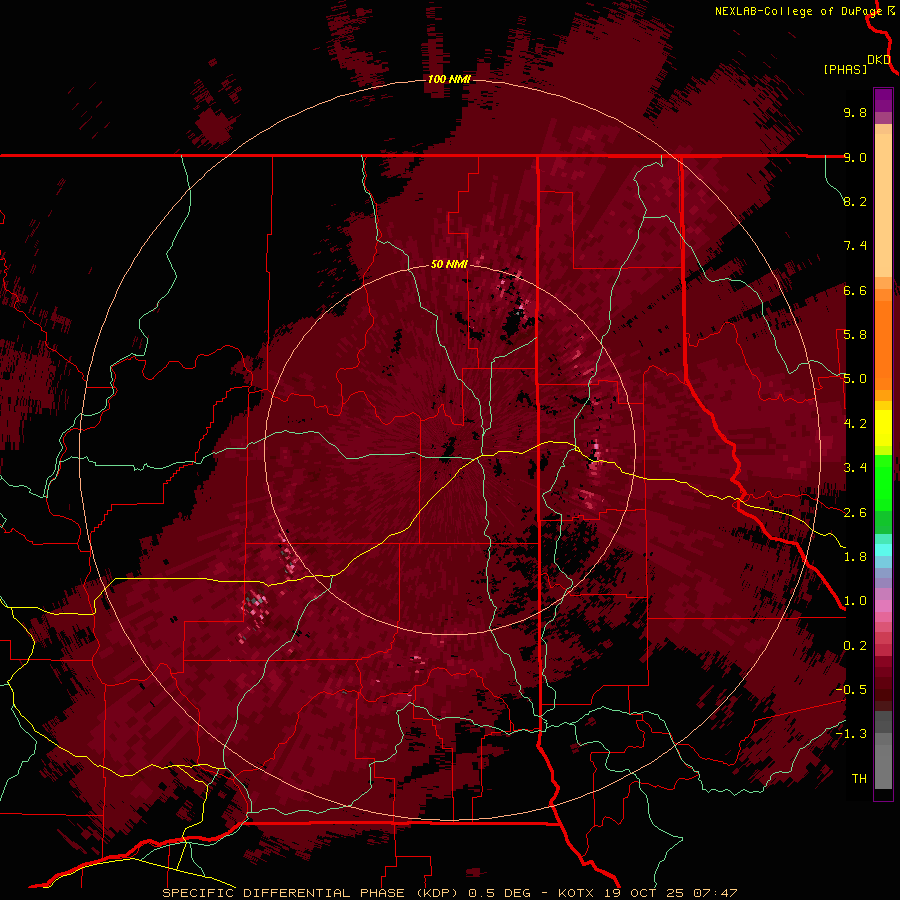Click the 2.6 scale value

pos(855,513)
